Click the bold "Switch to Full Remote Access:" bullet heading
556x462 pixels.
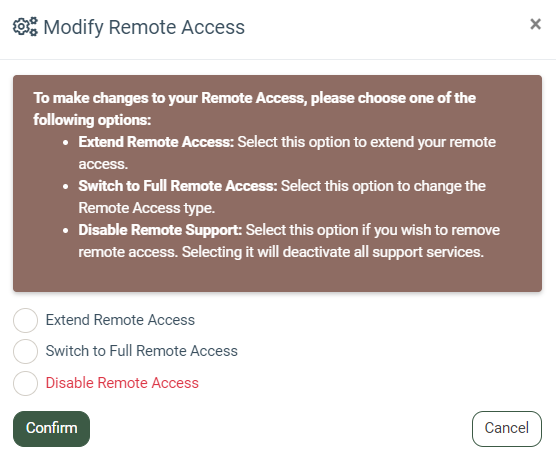click(178, 186)
